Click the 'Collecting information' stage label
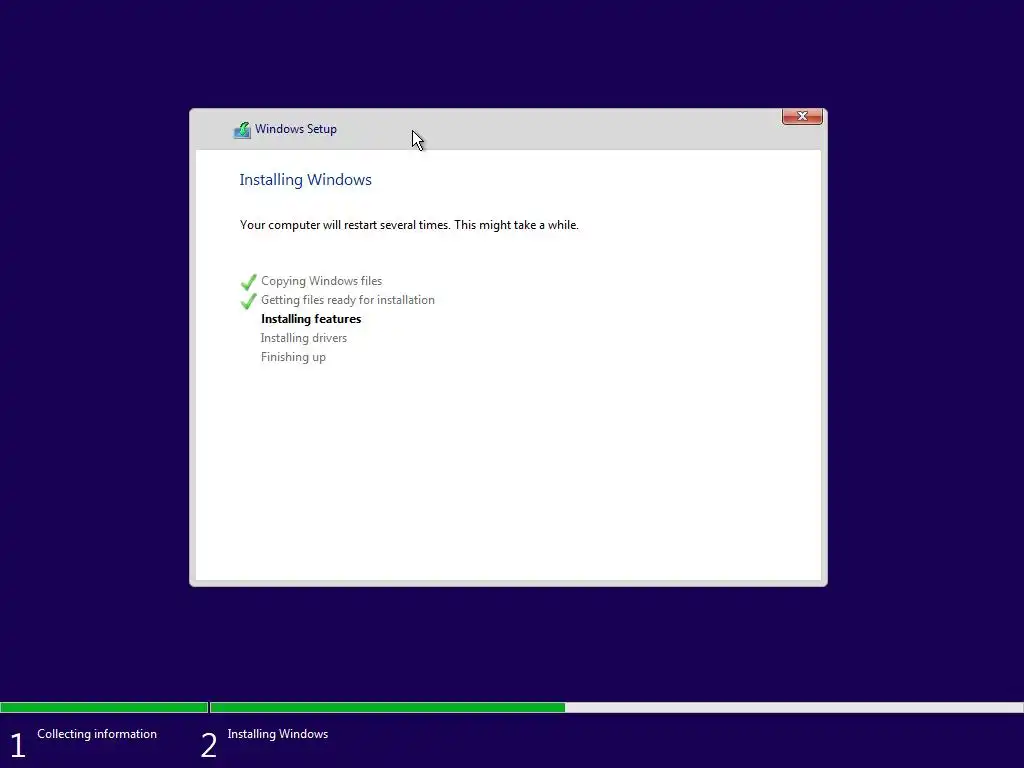1024x768 pixels. (97, 734)
